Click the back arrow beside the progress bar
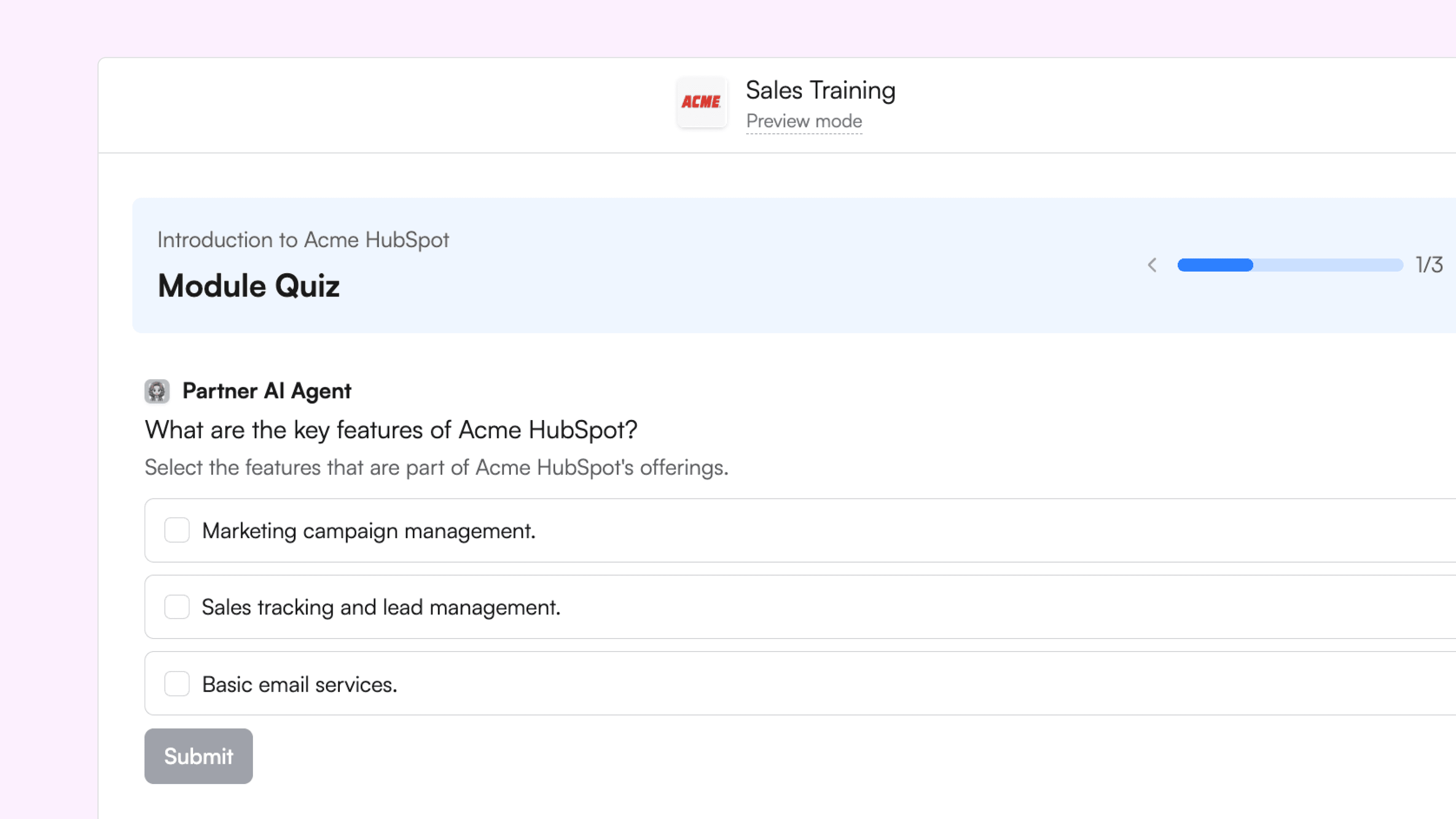The width and height of the screenshot is (1456, 819). click(x=1152, y=265)
